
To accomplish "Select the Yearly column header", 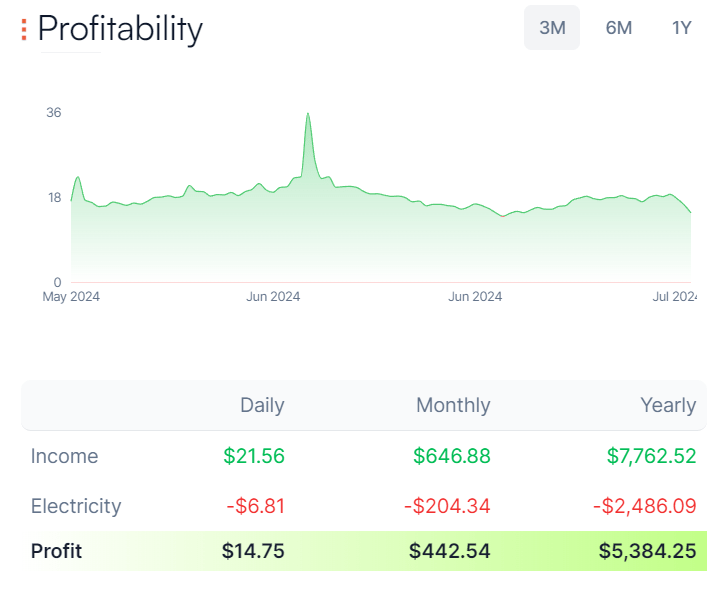I will click(x=668, y=405).
